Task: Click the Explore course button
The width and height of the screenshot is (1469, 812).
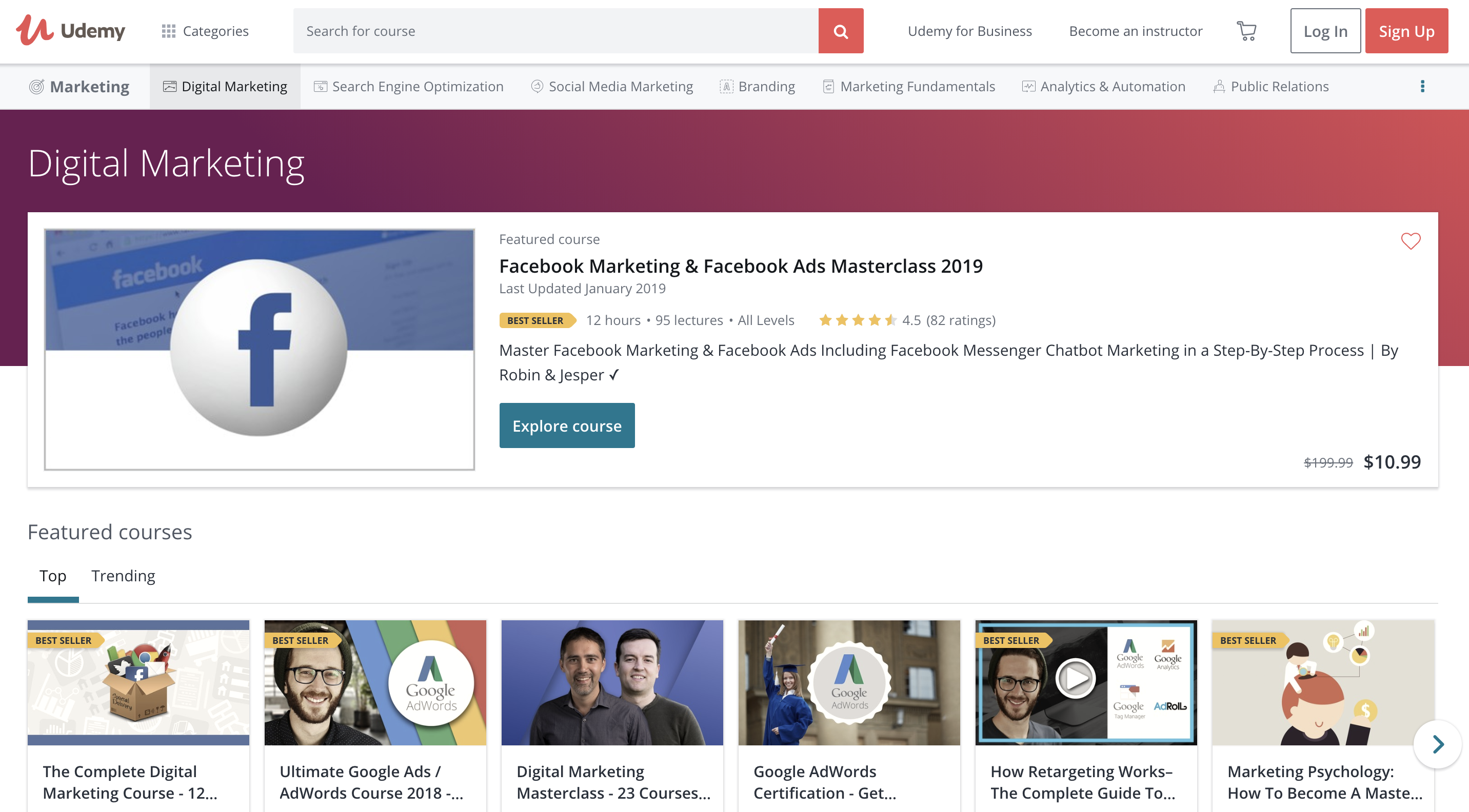Action: [x=566, y=425]
